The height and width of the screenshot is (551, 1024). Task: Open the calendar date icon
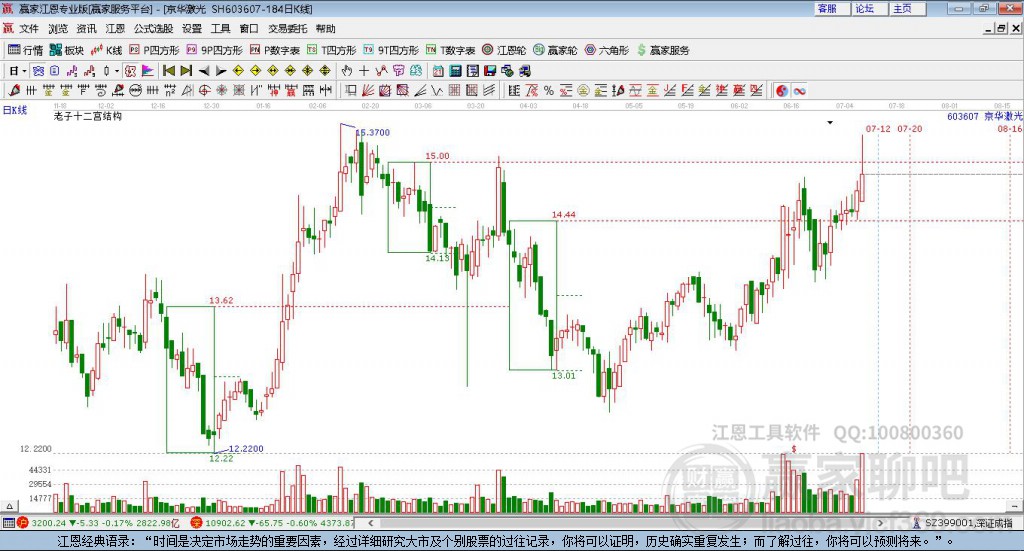coord(438,71)
